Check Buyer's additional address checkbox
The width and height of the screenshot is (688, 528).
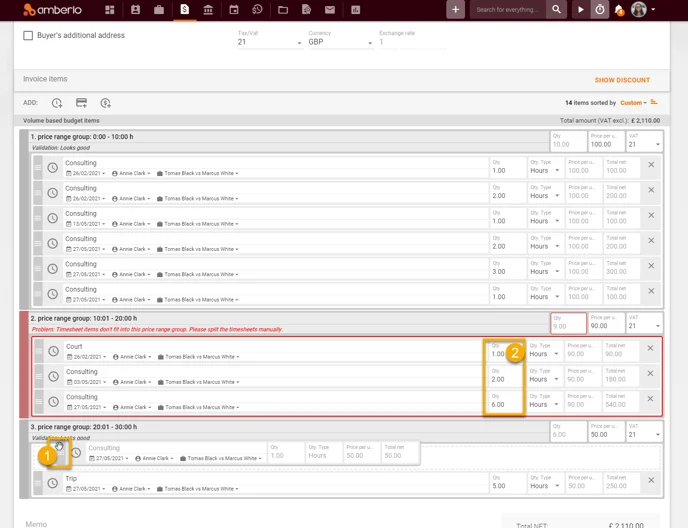[x=28, y=36]
